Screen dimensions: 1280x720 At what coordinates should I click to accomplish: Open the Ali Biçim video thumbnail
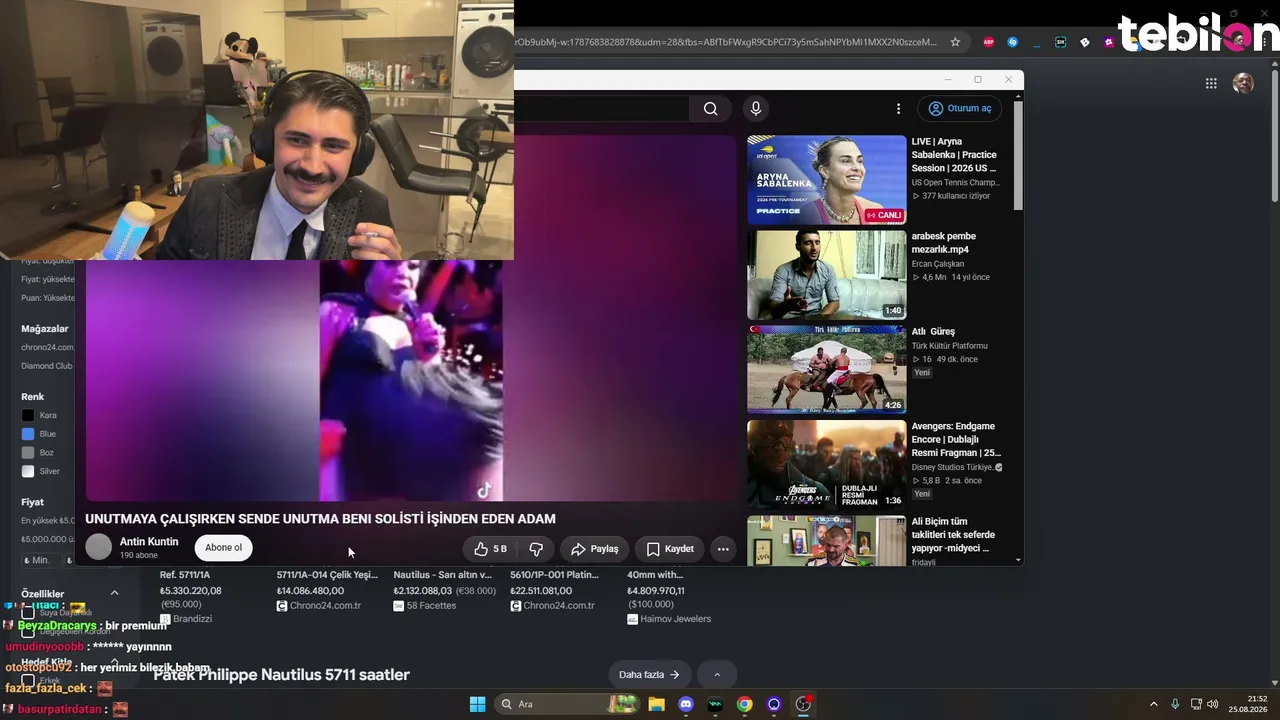[827, 541]
